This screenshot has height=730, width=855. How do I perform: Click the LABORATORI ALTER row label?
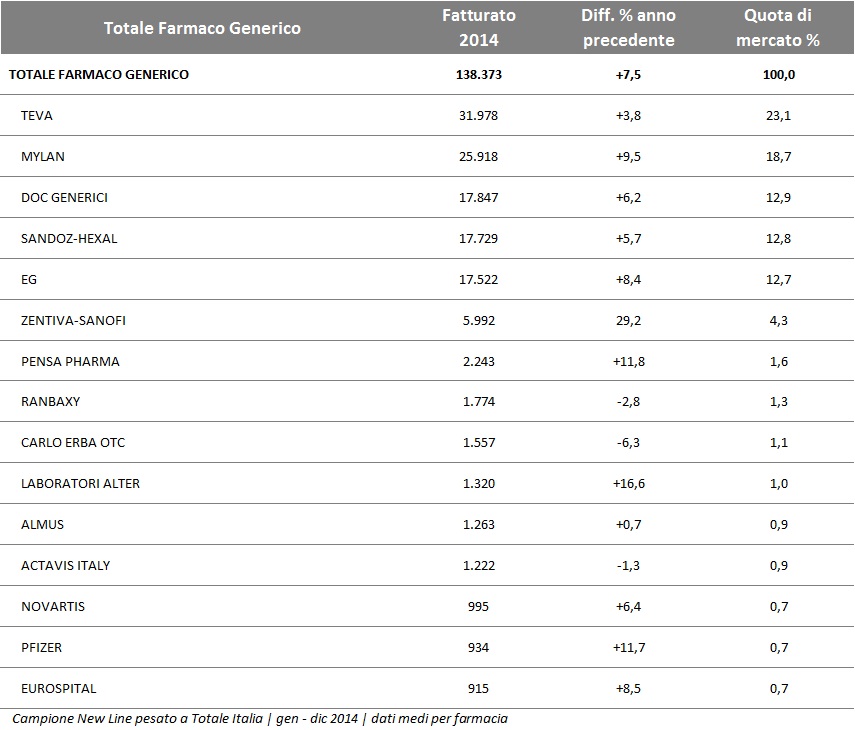(x=80, y=484)
